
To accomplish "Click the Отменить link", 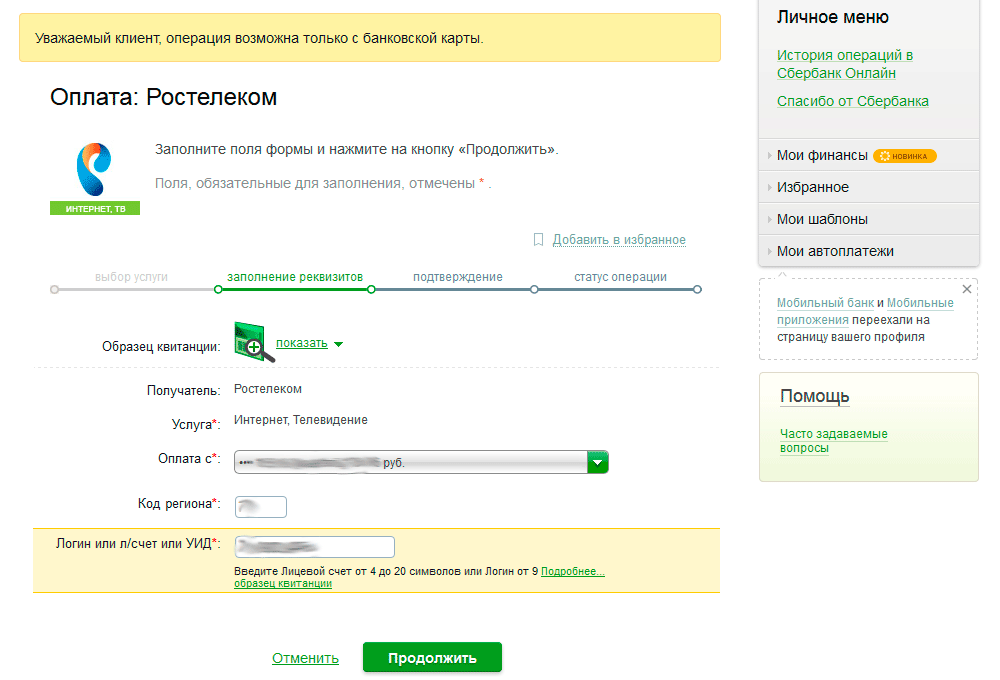I will click(x=306, y=657).
